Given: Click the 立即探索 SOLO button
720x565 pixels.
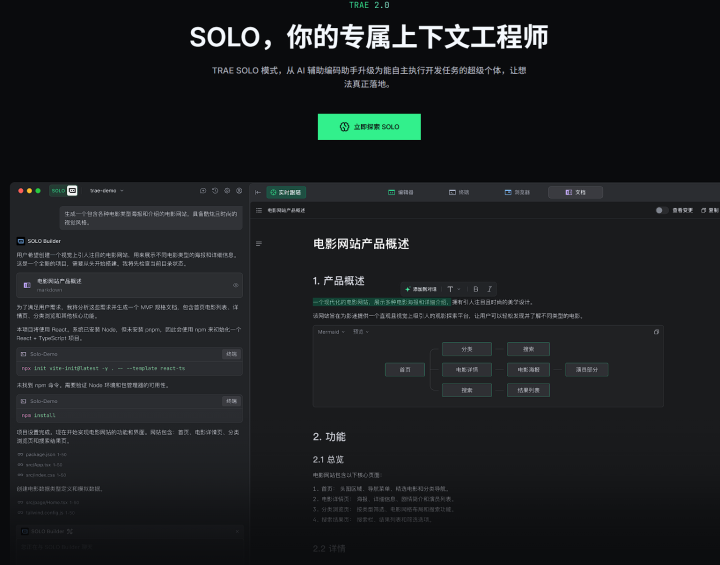Looking at the screenshot, I should coord(369,127).
